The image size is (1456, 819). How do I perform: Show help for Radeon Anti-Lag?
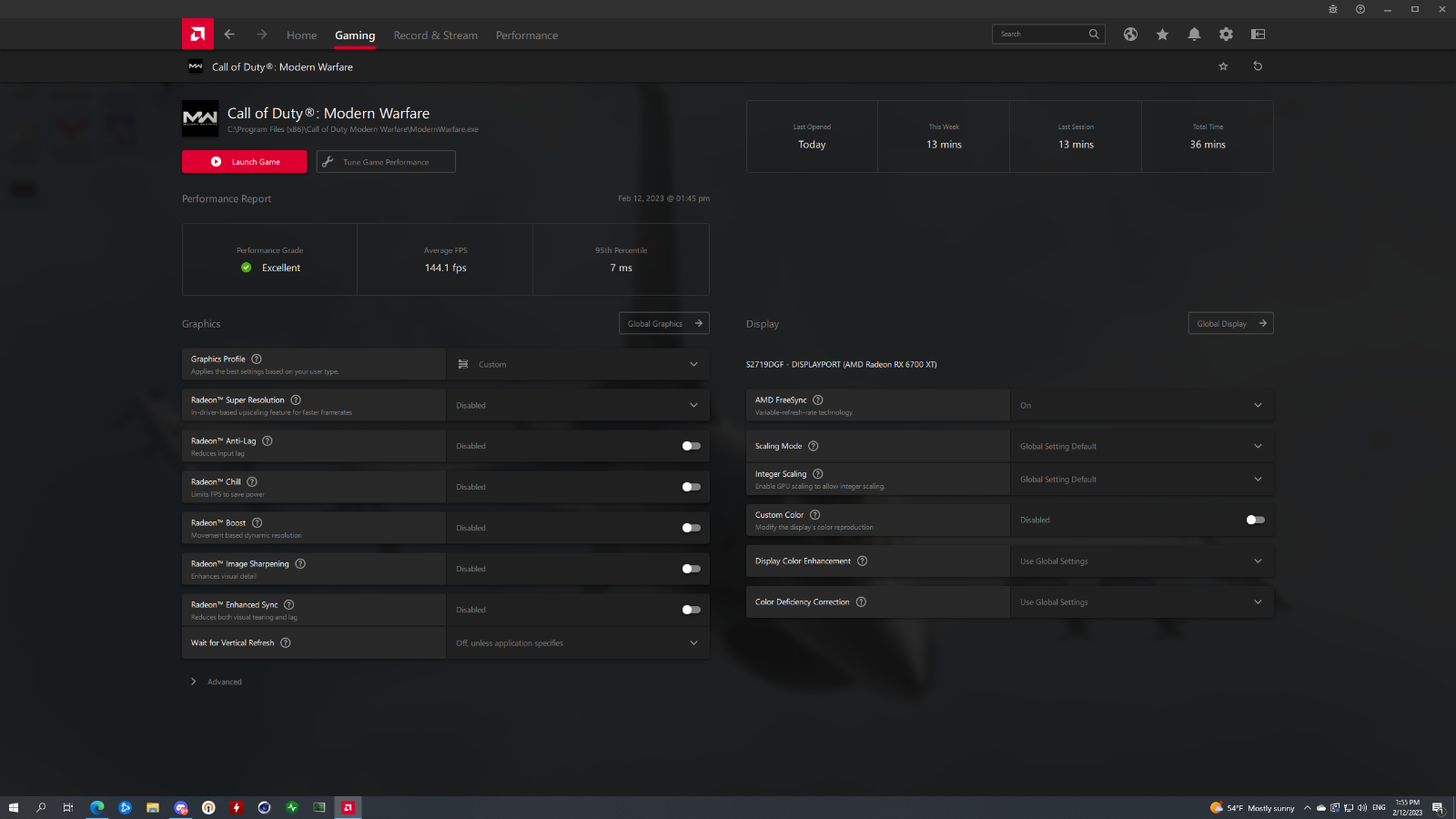point(268,441)
